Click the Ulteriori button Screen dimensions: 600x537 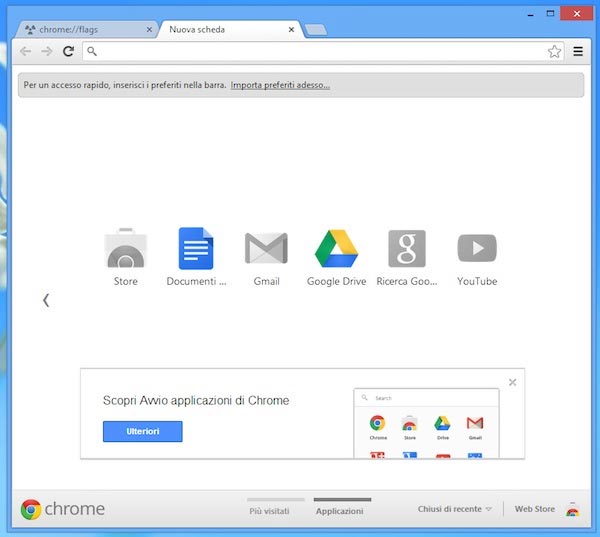[x=143, y=431]
